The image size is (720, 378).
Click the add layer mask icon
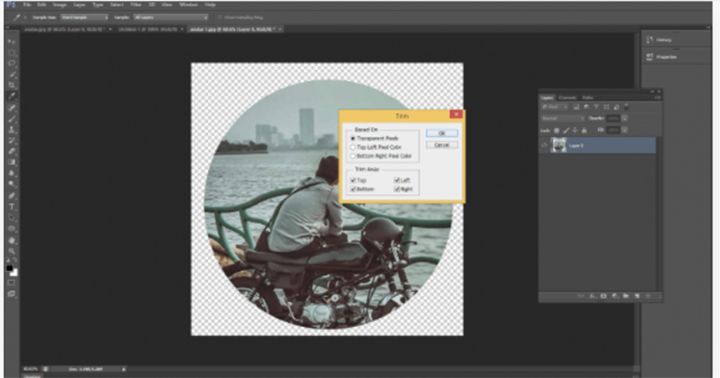tap(603, 296)
